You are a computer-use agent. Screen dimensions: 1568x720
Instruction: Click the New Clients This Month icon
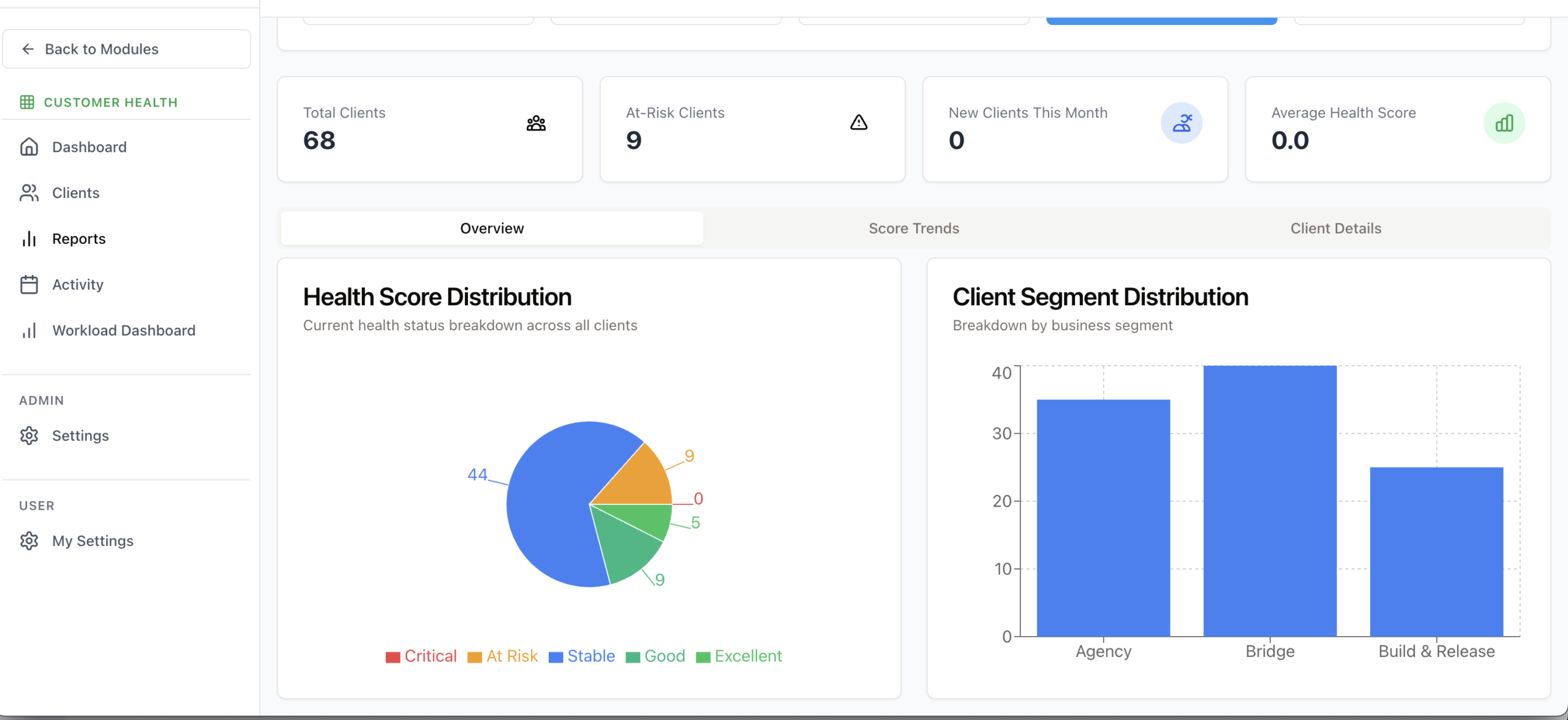(x=1181, y=123)
